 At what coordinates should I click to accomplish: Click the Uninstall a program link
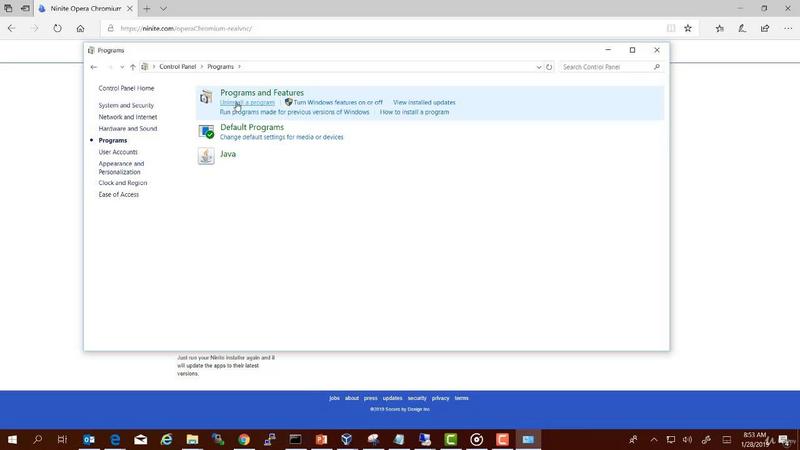(247, 103)
